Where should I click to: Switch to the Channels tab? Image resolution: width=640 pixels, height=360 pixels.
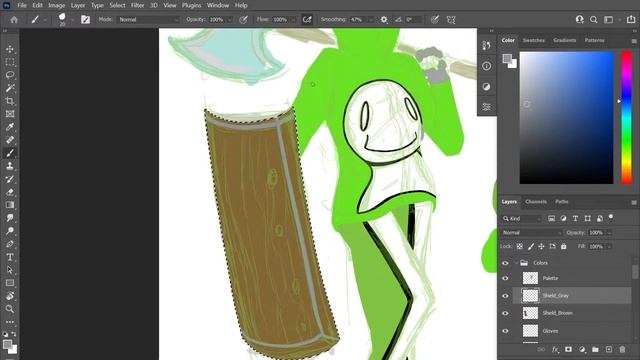click(x=536, y=202)
